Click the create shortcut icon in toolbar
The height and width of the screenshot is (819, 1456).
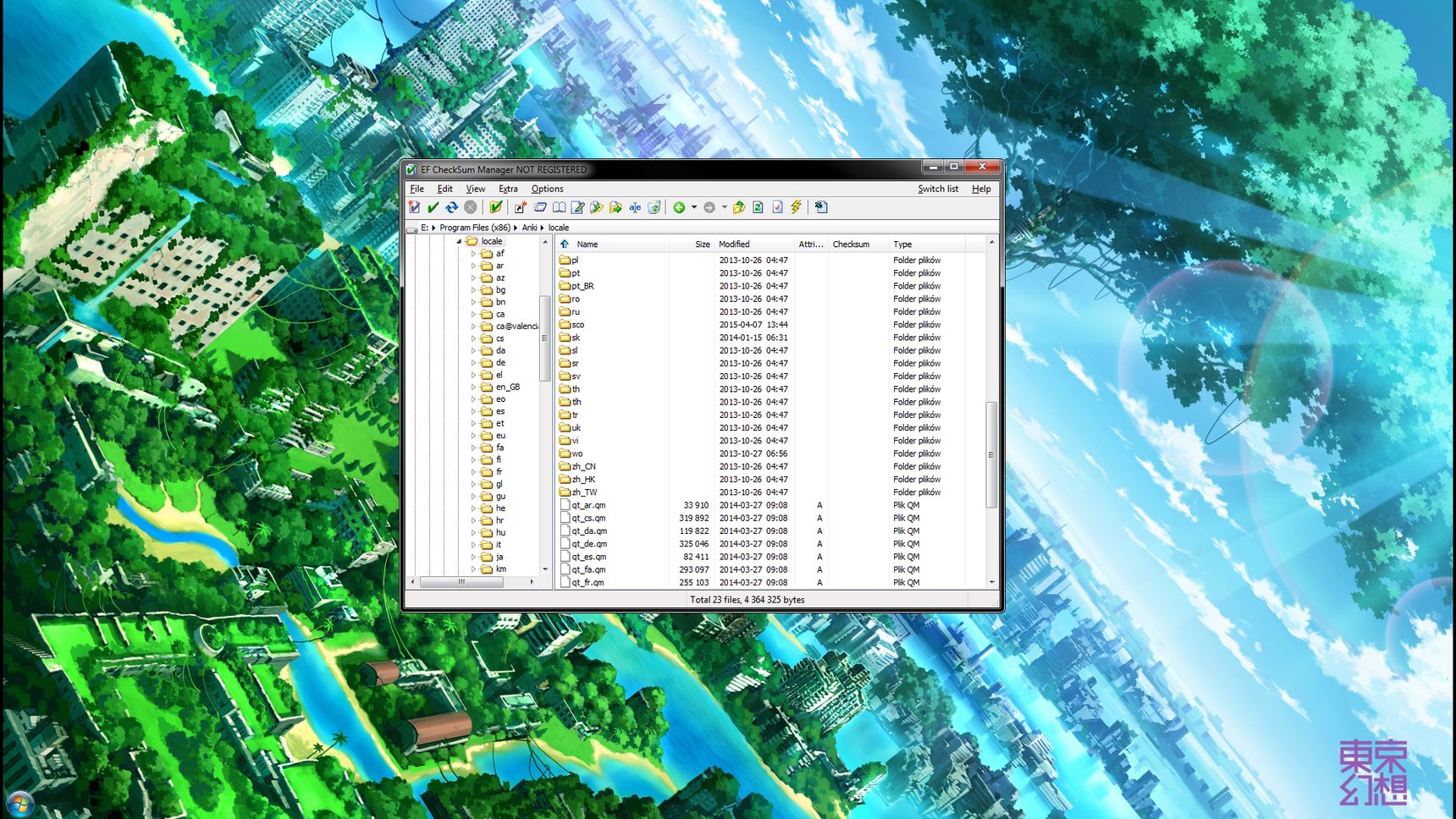521,207
